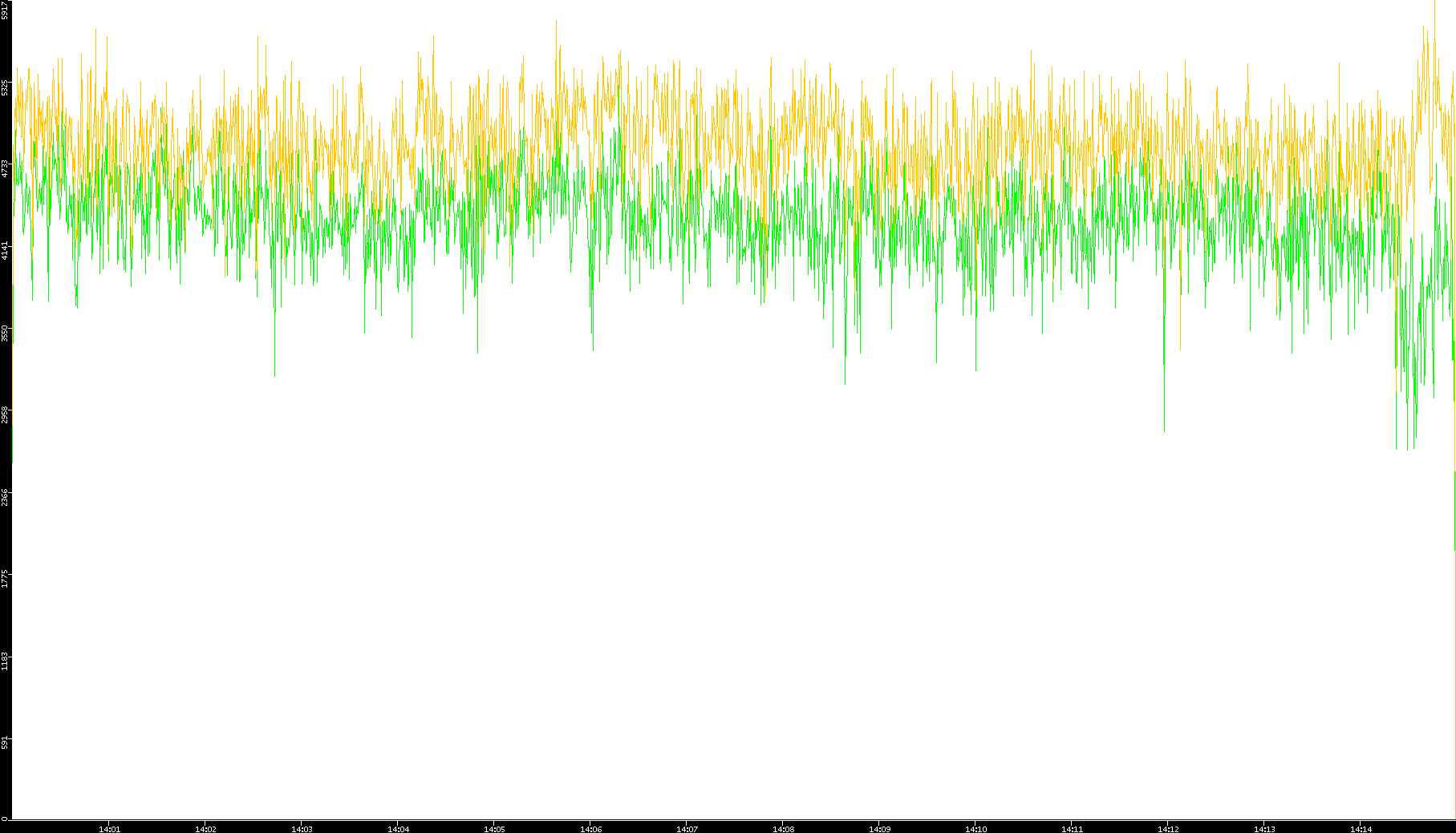Image resolution: width=1456 pixels, height=833 pixels.
Task: Select the 14:14 time axis label
Action: click(x=1361, y=829)
